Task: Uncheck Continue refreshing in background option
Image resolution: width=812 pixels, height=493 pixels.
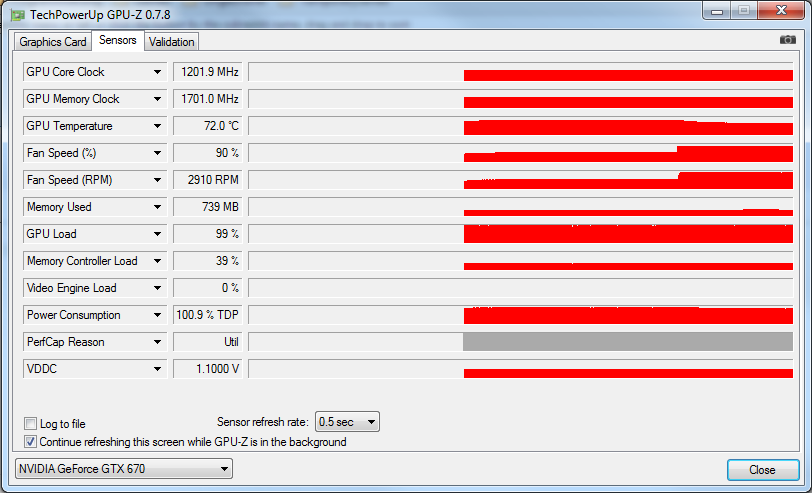Action: pyautogui.click(x=31, y=442)
